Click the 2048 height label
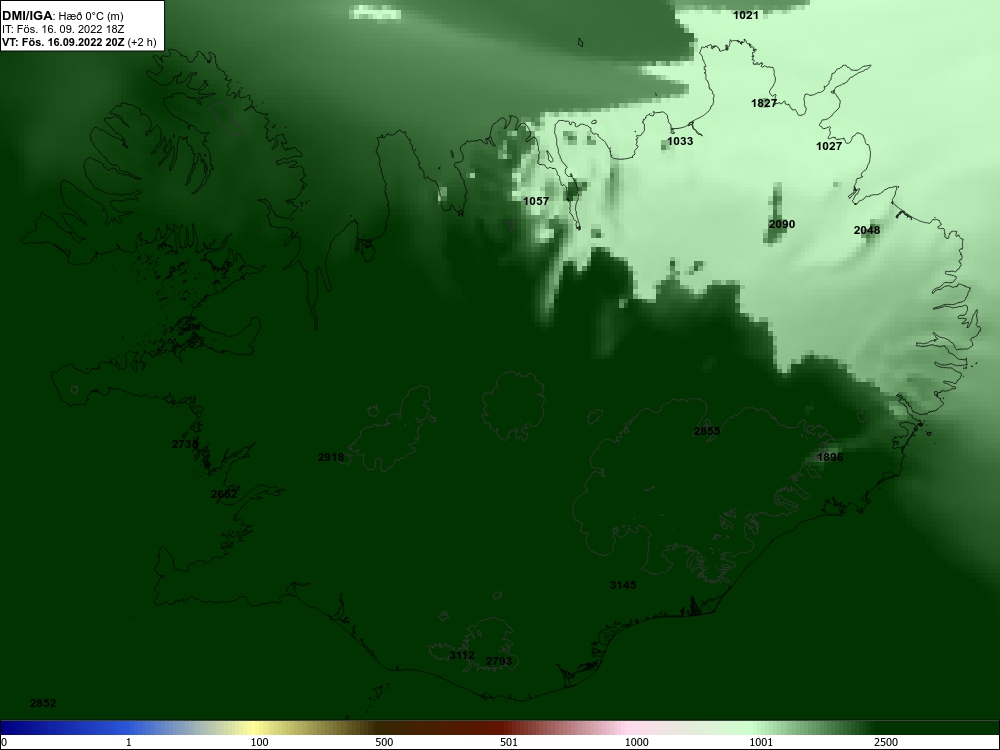The height and width of the screenshot is (750, 1000). (x=867, y=231)
